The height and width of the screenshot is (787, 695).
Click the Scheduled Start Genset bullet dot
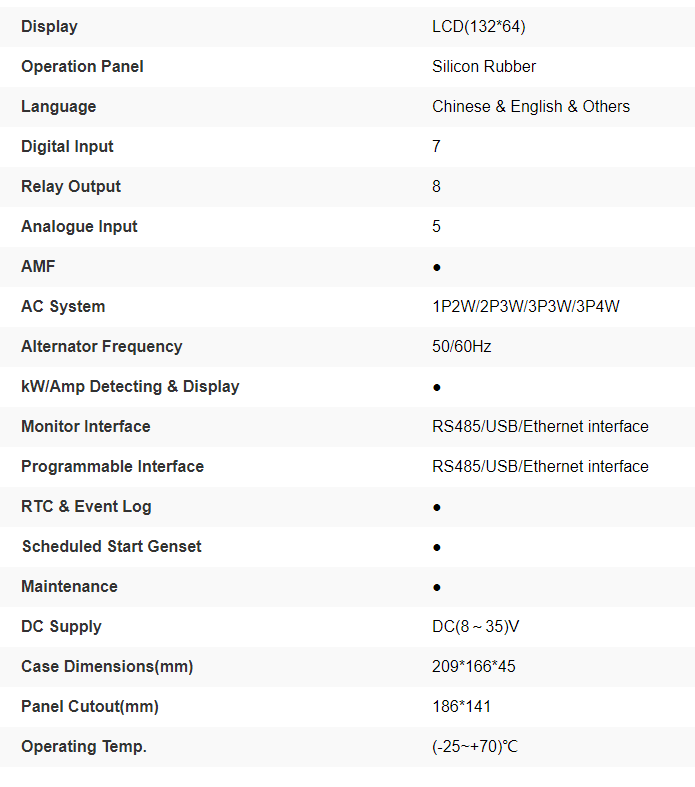pos(437,547)
